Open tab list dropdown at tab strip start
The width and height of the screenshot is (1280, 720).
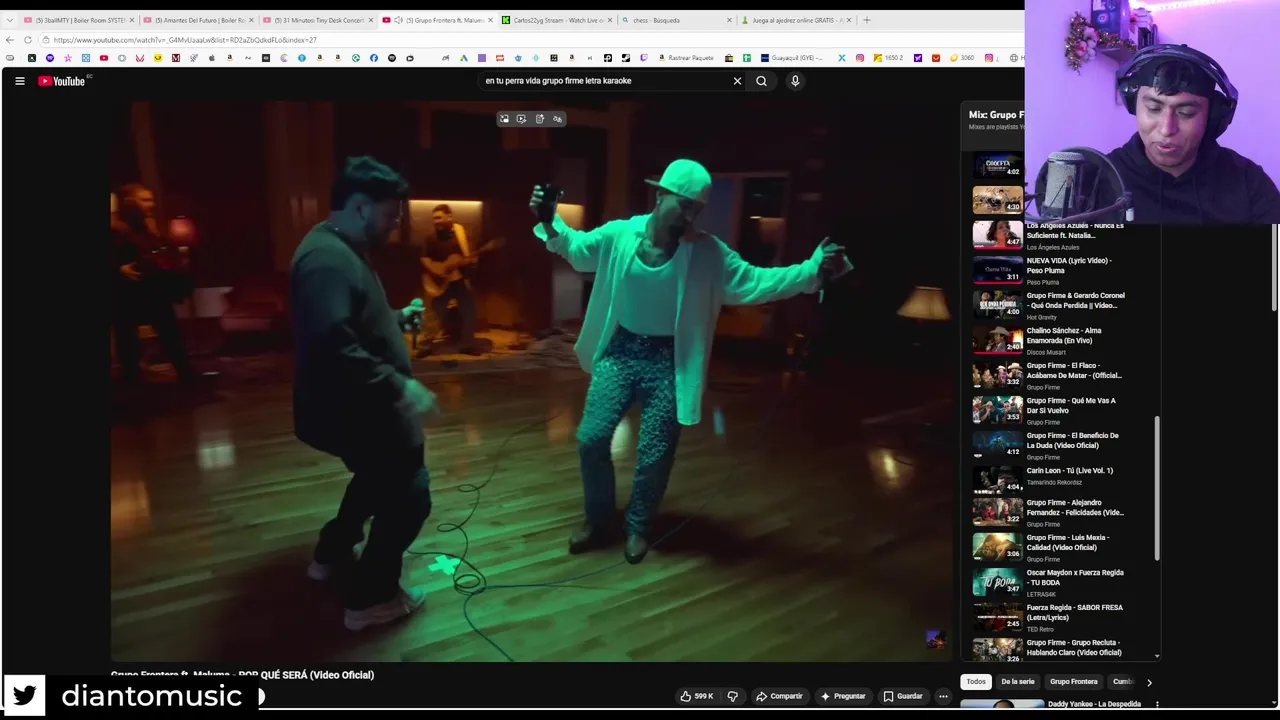(x=9, y=20)
